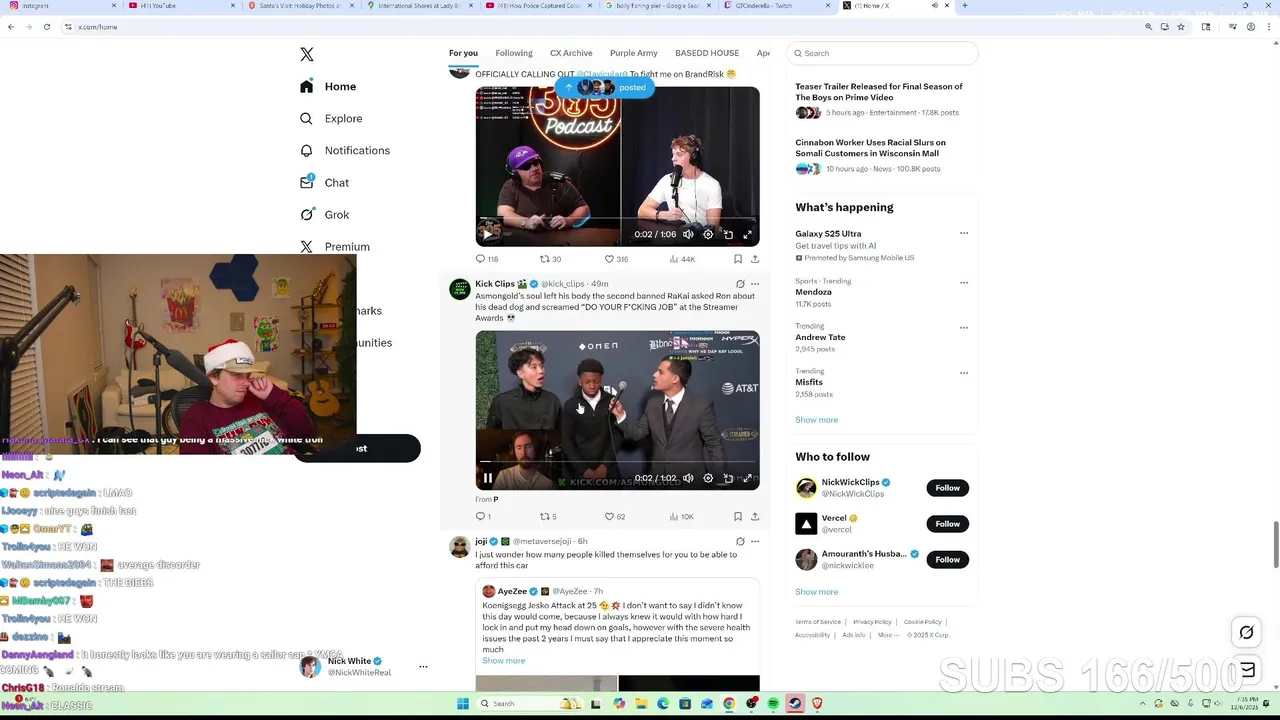Repost the Kick Clips post
Viewport: 1280px width, 720px height.
pyautogui.click(x=548, y=516)
